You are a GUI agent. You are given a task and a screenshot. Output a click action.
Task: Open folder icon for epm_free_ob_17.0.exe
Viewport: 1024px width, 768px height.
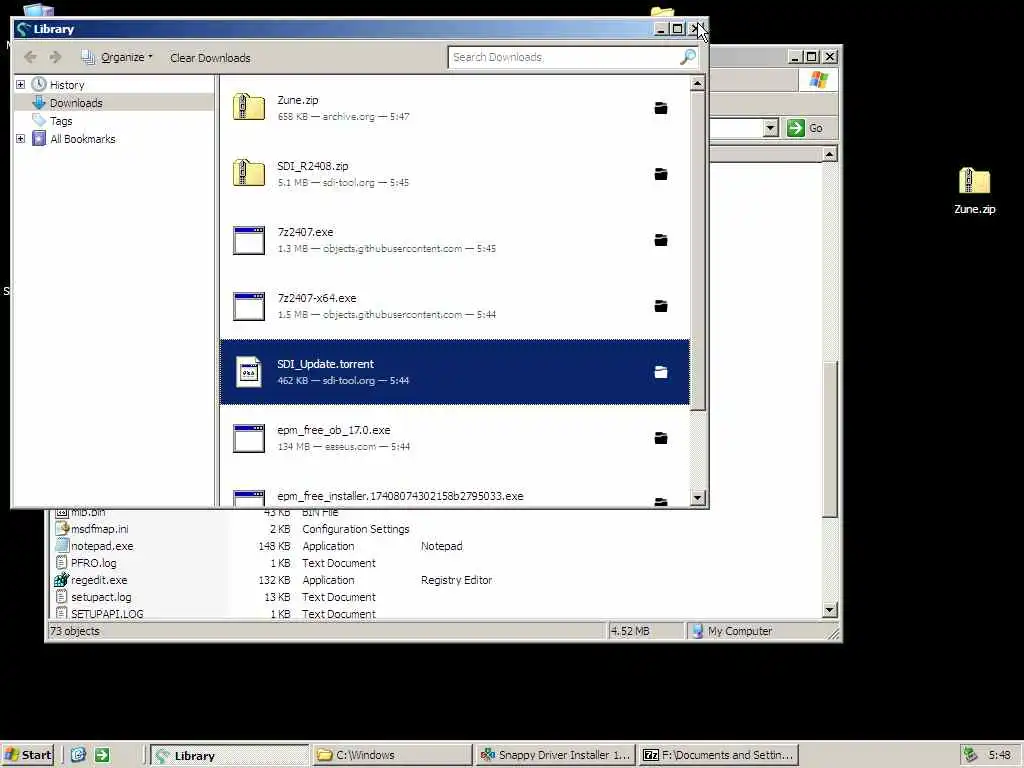click(x=661, y=438)
